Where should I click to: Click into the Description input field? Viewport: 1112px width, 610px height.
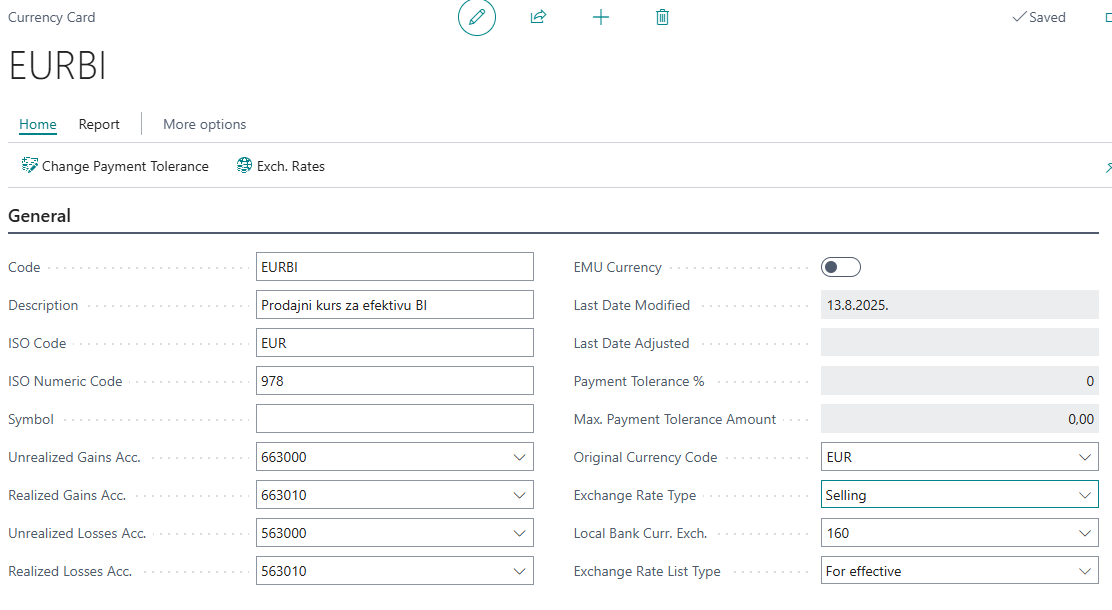tap(394, 305)
